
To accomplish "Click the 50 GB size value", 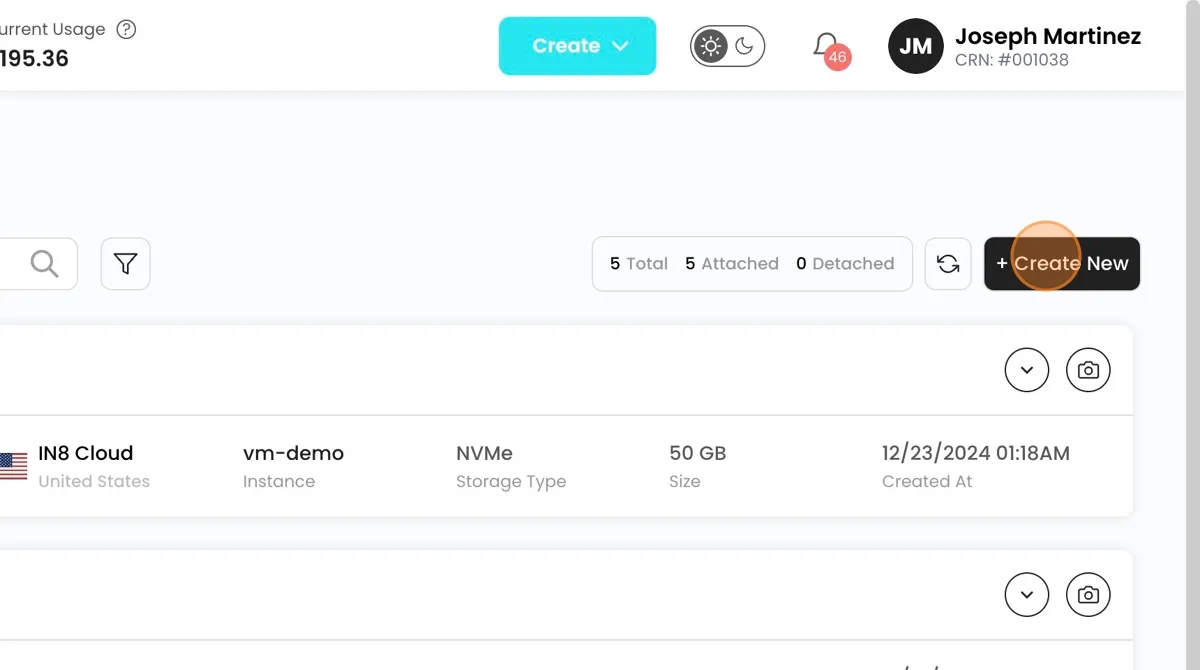I will (697, 453).
